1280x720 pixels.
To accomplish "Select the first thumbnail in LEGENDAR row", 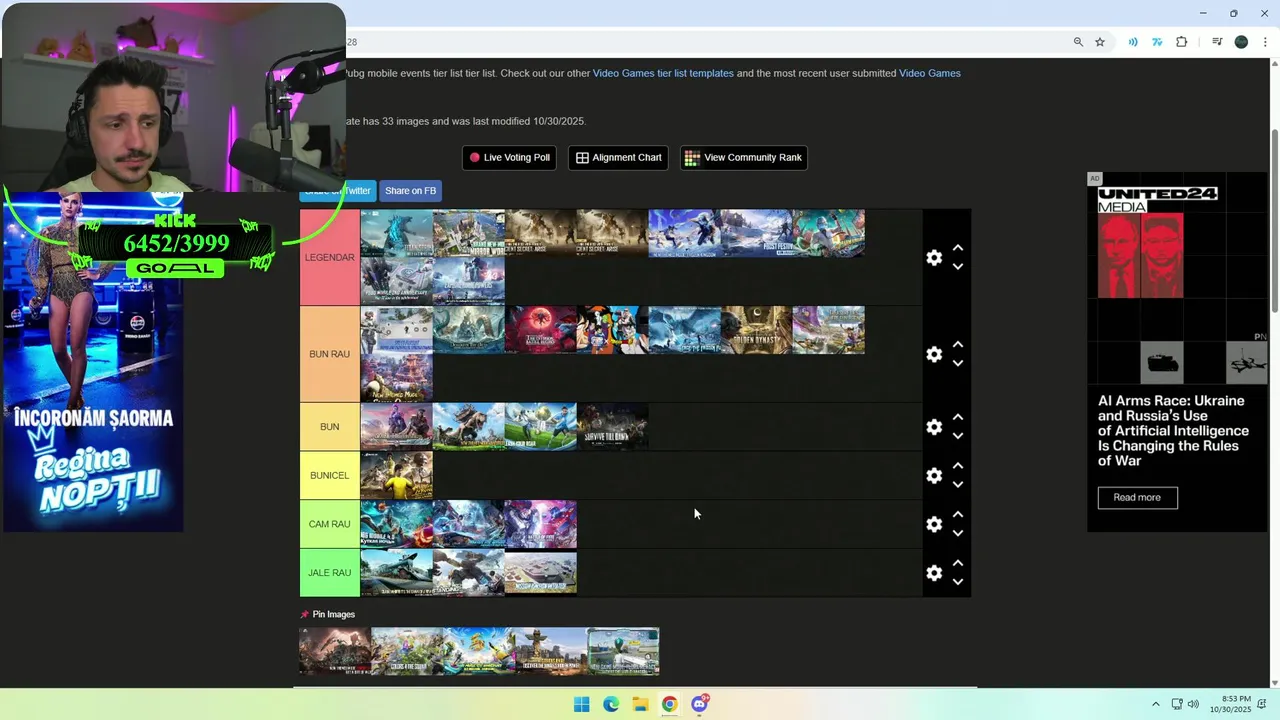I will (397, 233).
